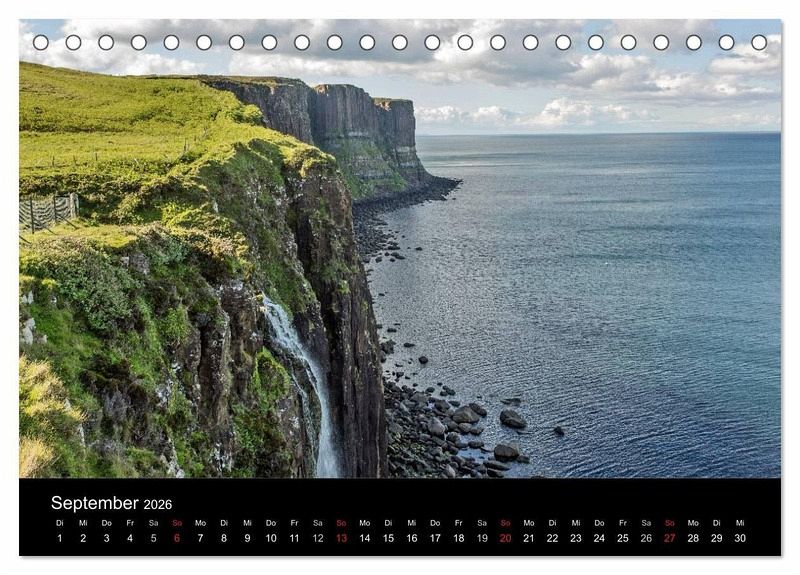
Task: Select date 28 in the calendar row
Action: pos(693,538)
